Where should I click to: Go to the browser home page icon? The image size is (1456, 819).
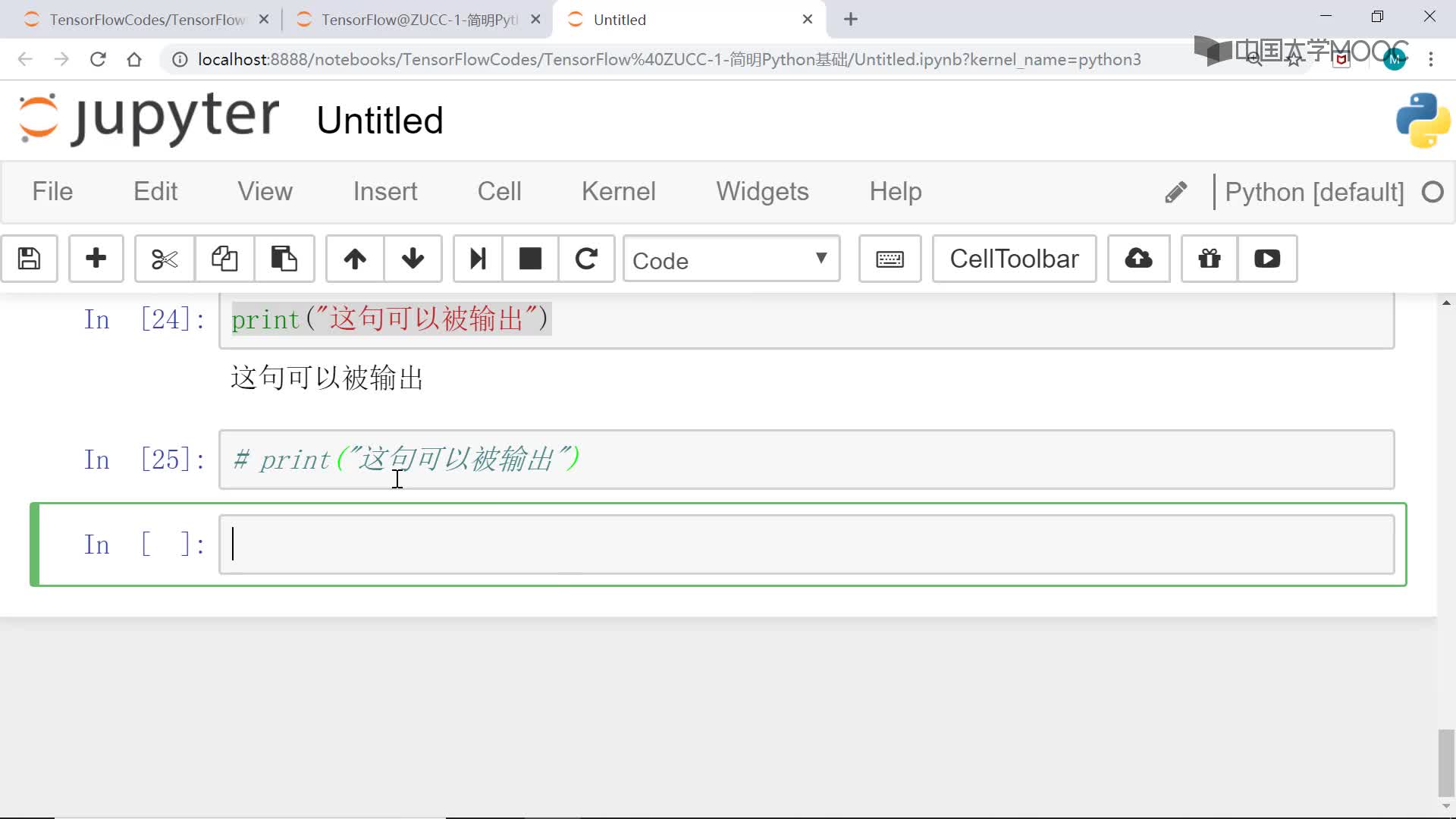[134, 59]
